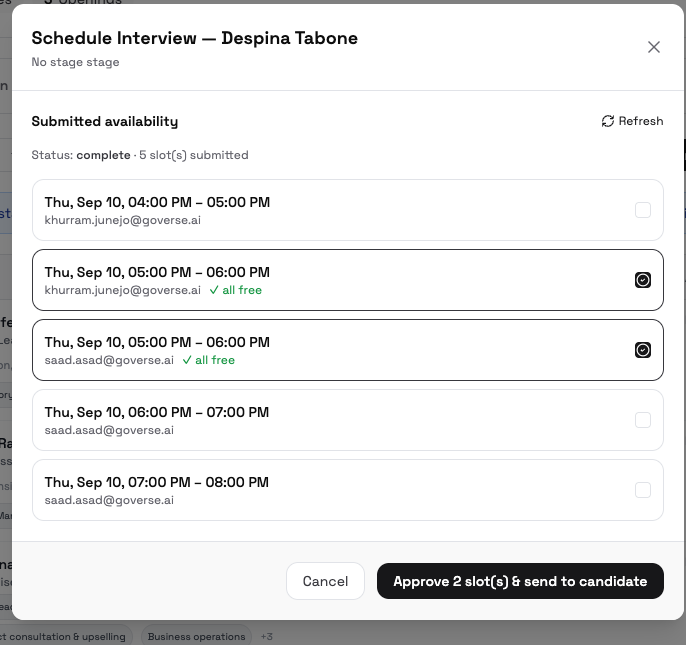Click khurram.junejo@goverse.ai under the 04:00 PM slot
Image resolution: width=686 pixels, height=645 pixels.
pos(122,220)
